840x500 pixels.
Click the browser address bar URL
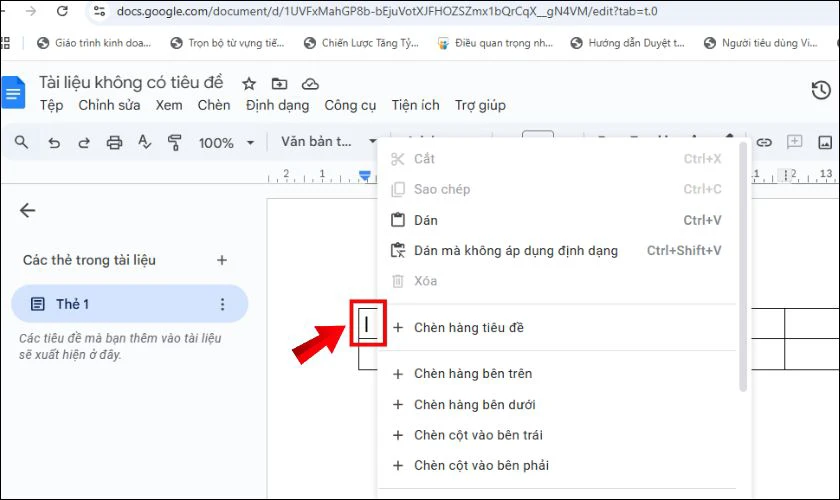(x=387, y=11)
